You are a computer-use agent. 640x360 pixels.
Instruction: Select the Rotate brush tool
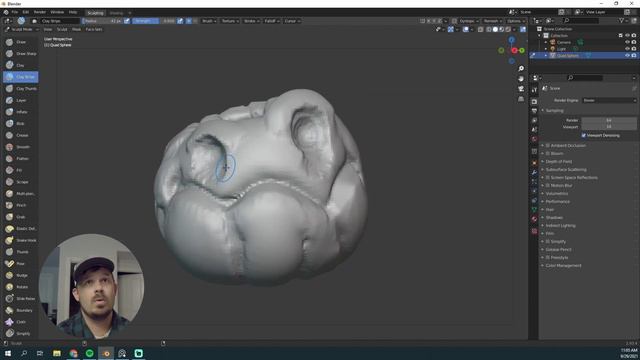tap(20, 287)
